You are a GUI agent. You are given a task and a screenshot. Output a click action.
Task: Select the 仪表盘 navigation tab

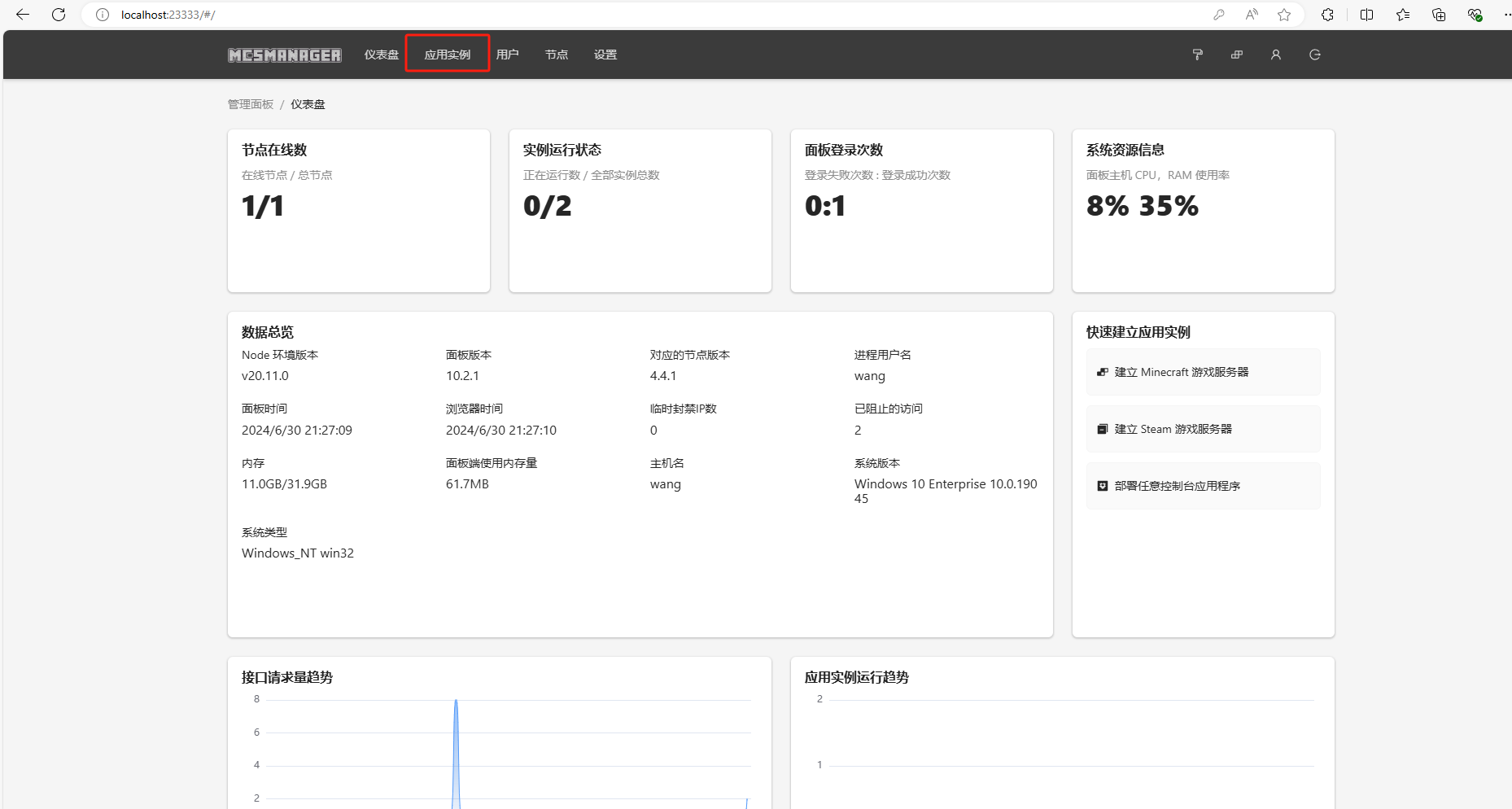pos(381,55)
